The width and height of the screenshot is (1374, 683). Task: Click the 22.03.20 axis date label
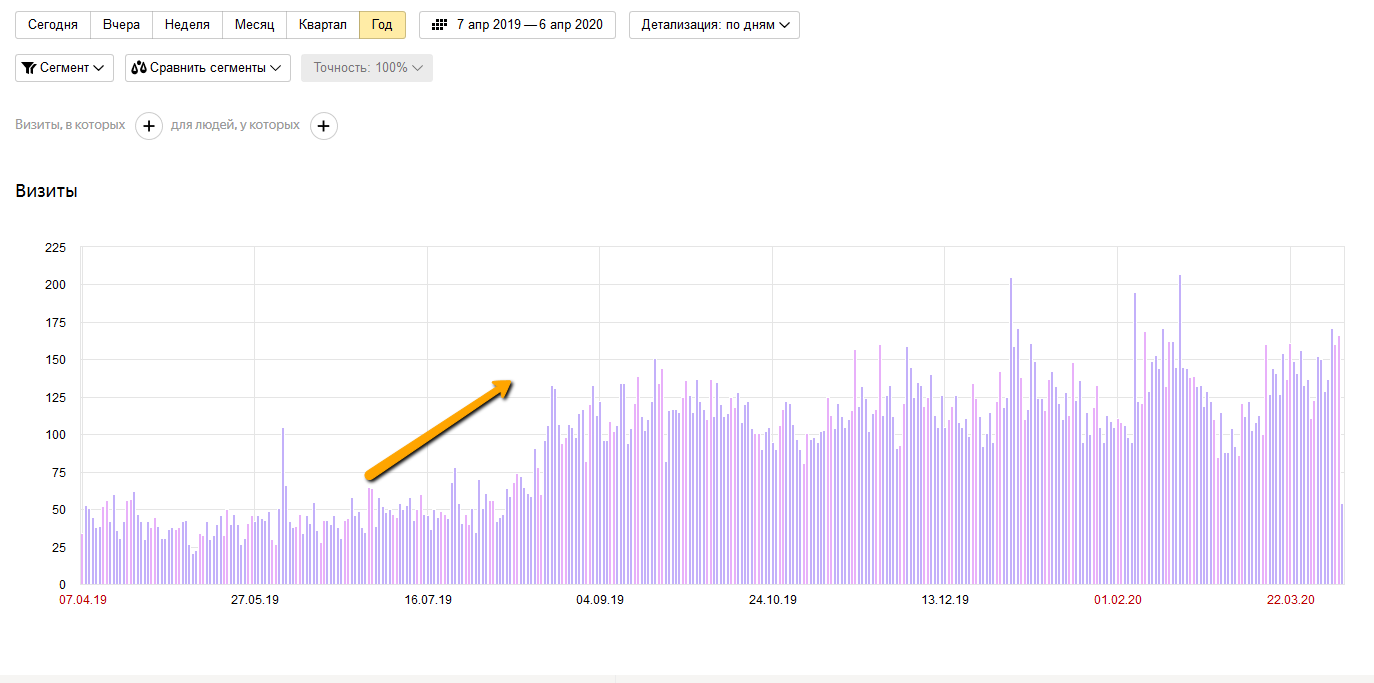(x=1291, y=600)
